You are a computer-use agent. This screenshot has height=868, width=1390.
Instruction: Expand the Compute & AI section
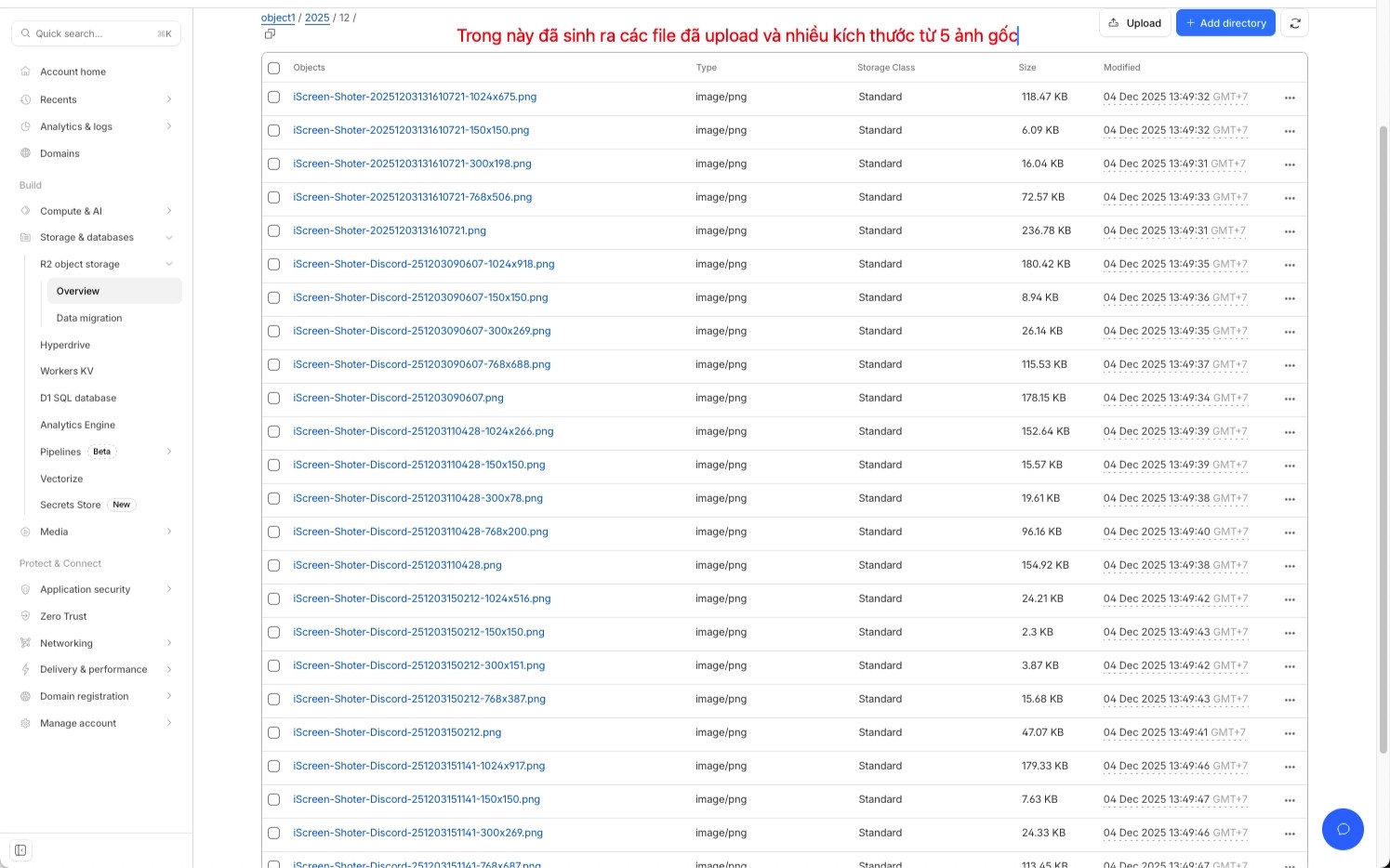pyautogui.click(x=70, y=211)
